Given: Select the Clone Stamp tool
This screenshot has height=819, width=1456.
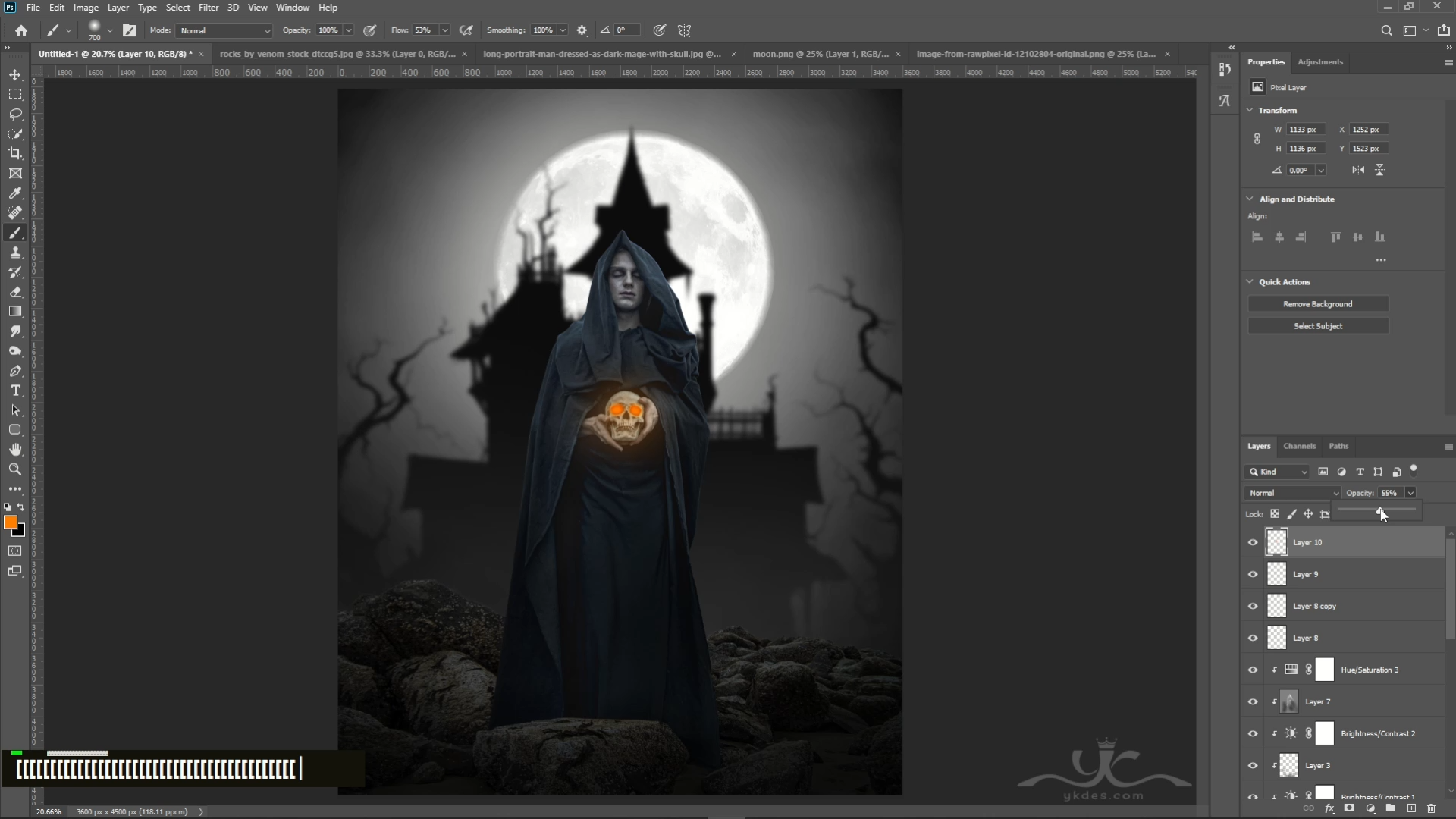Looking at the screenshot, I should (15, 253).
